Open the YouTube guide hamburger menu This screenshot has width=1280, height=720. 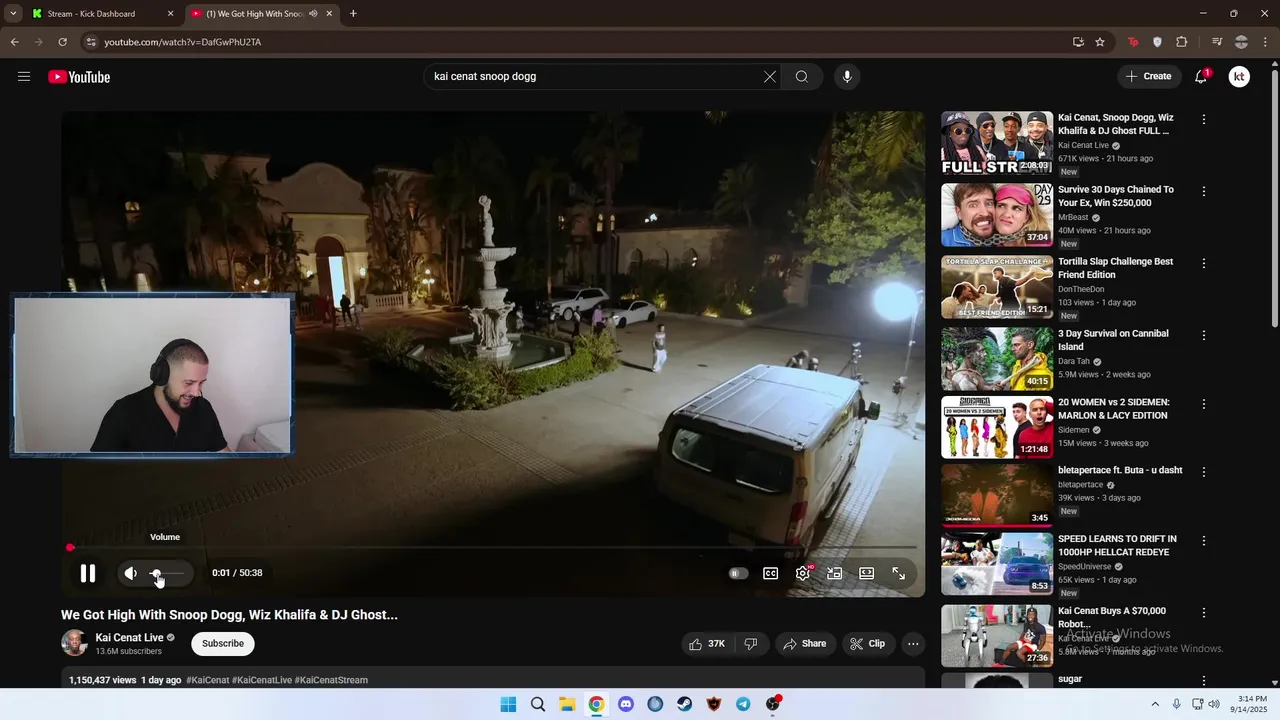(24, 76)
